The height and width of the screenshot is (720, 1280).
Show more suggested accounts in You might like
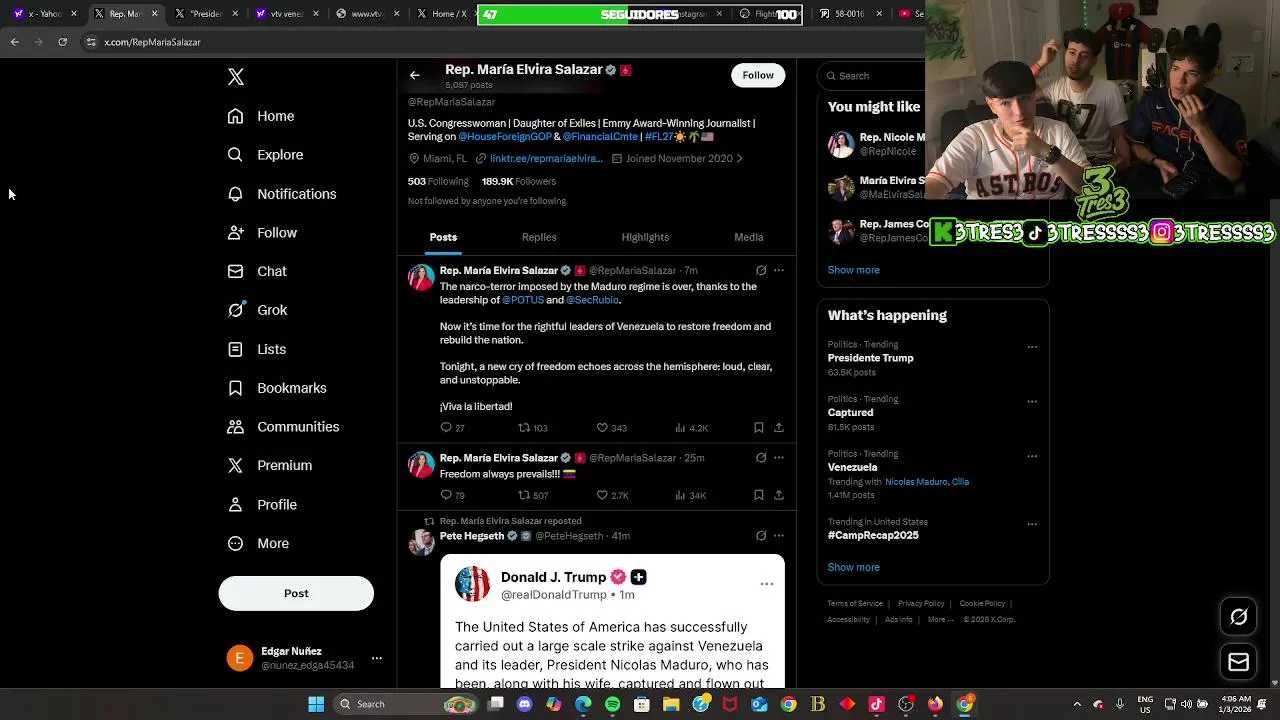(854, 270)
